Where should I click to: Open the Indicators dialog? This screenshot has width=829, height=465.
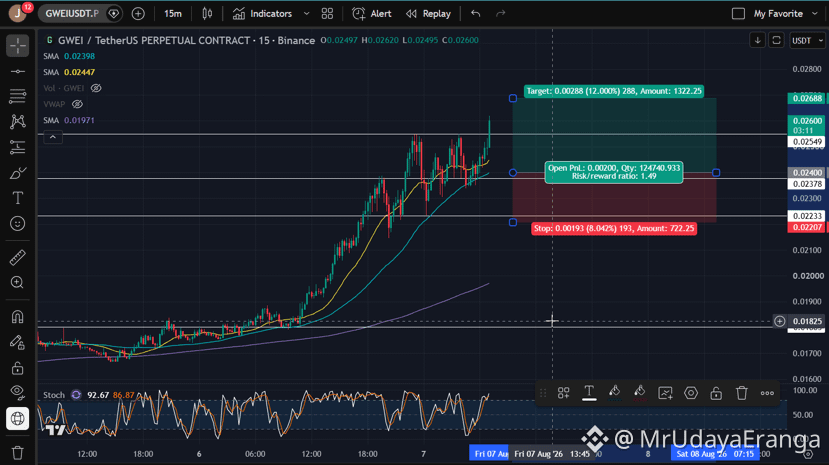(263, 14)
